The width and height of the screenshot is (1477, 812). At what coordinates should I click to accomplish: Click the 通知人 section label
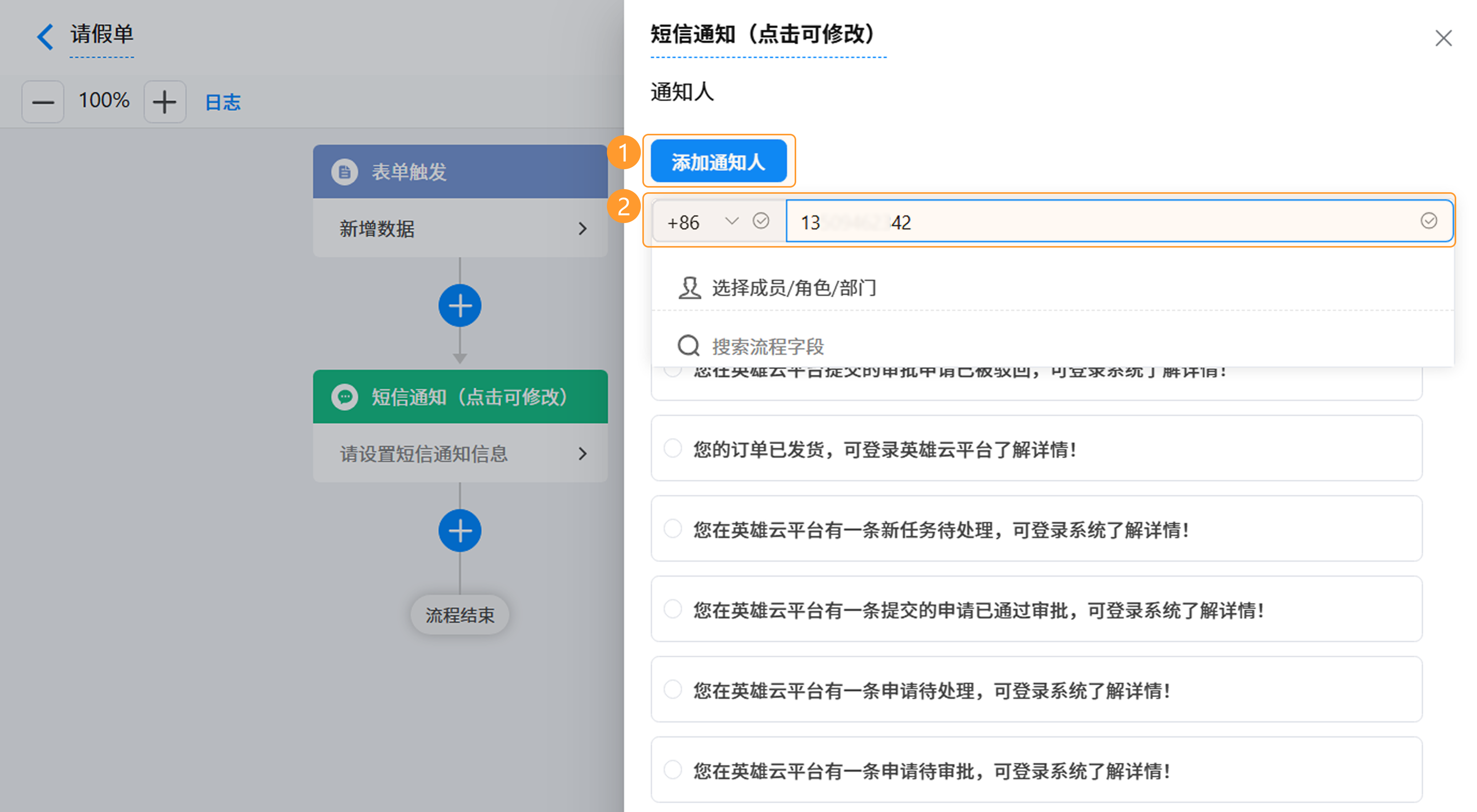(682, 92)
